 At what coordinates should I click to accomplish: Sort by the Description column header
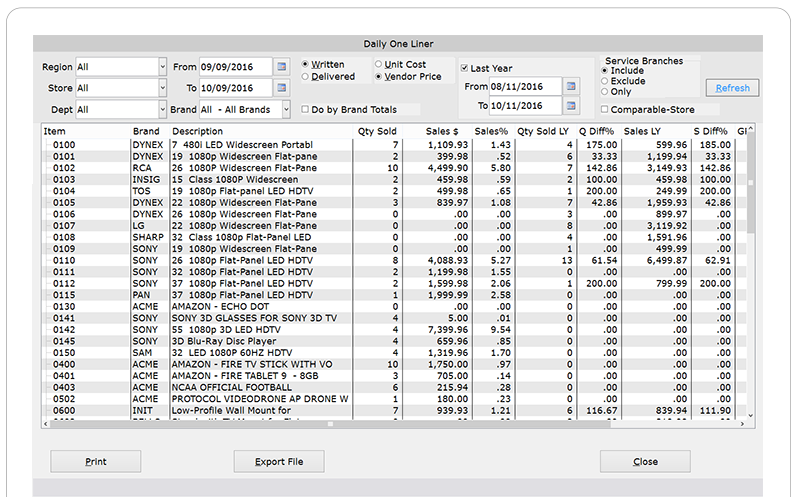pyautogui.click(x=197, y=131)
